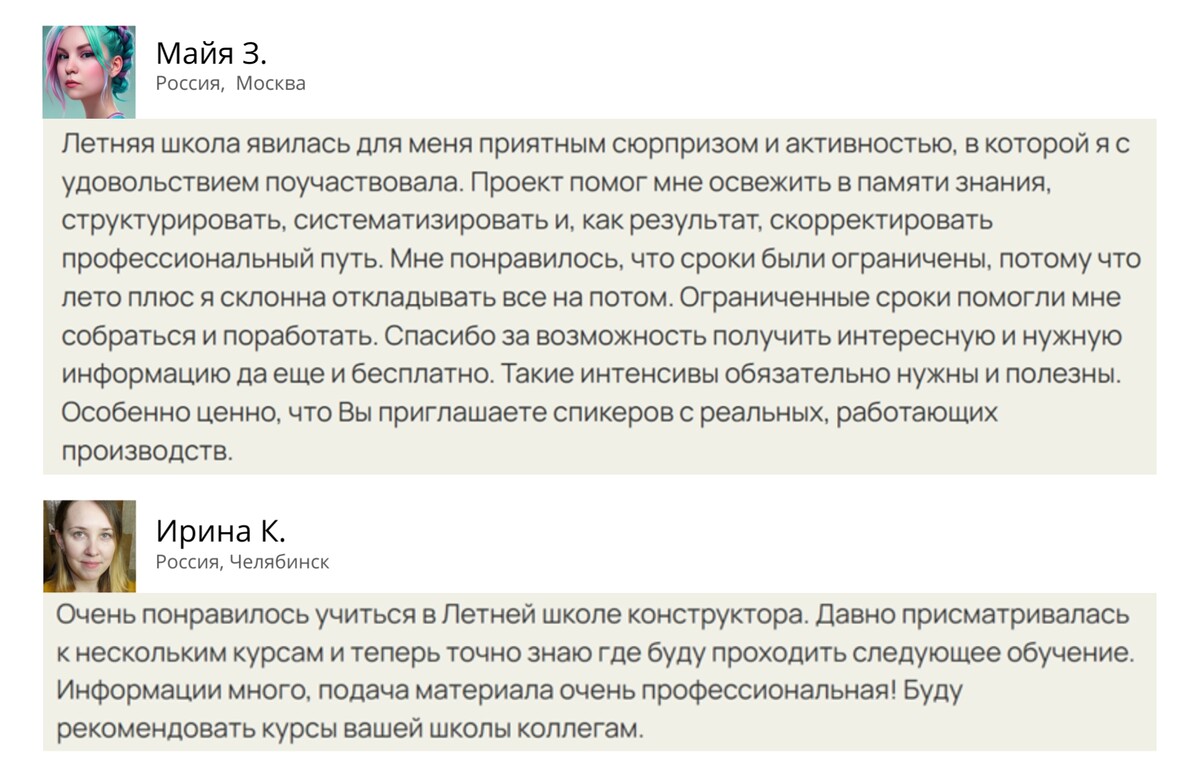Click Майя З. avatar with teal hair
Screen dimensions: 1200x776
coord(89,72)
